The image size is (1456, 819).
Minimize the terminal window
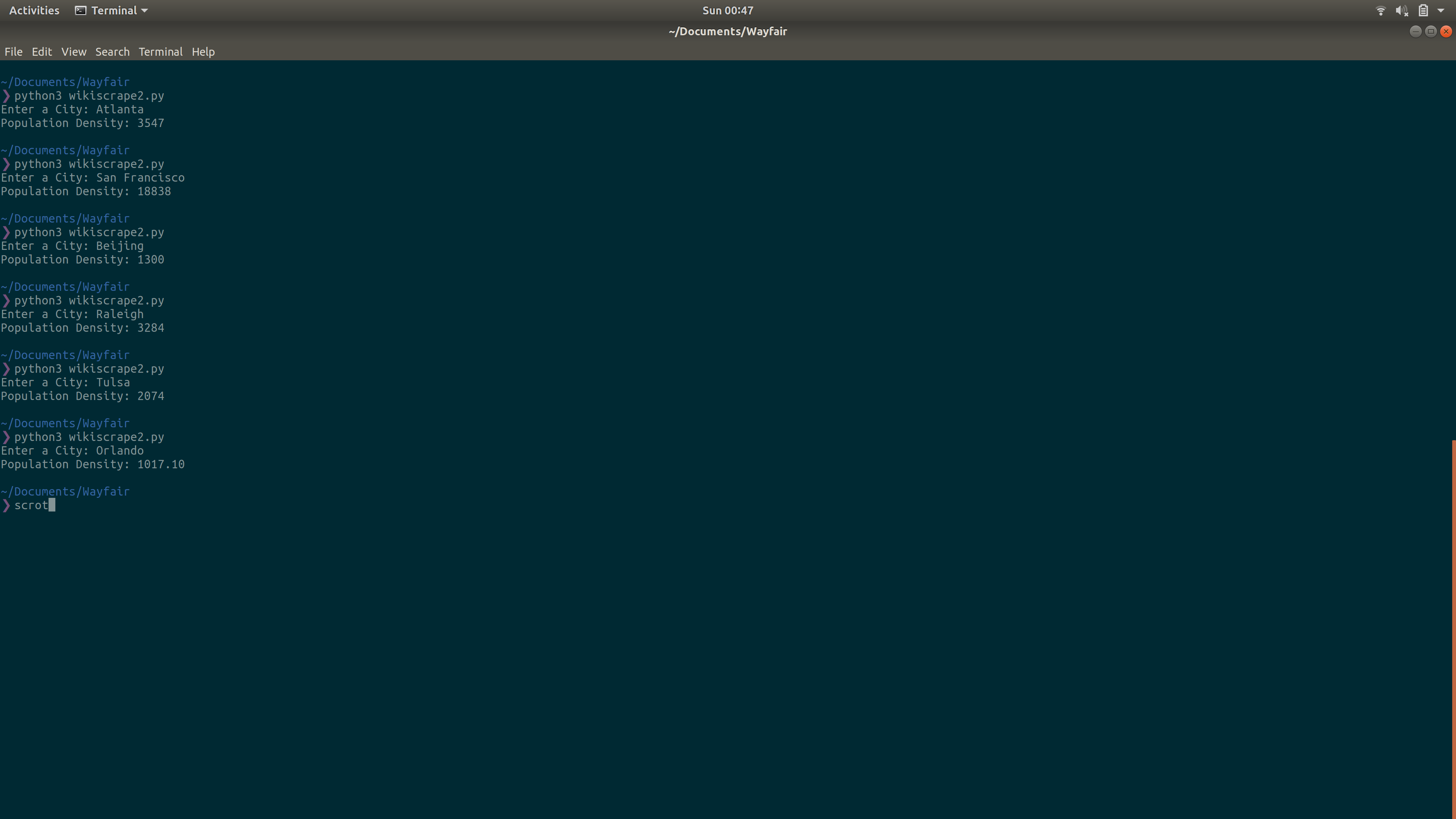(x=1415, y=31)
